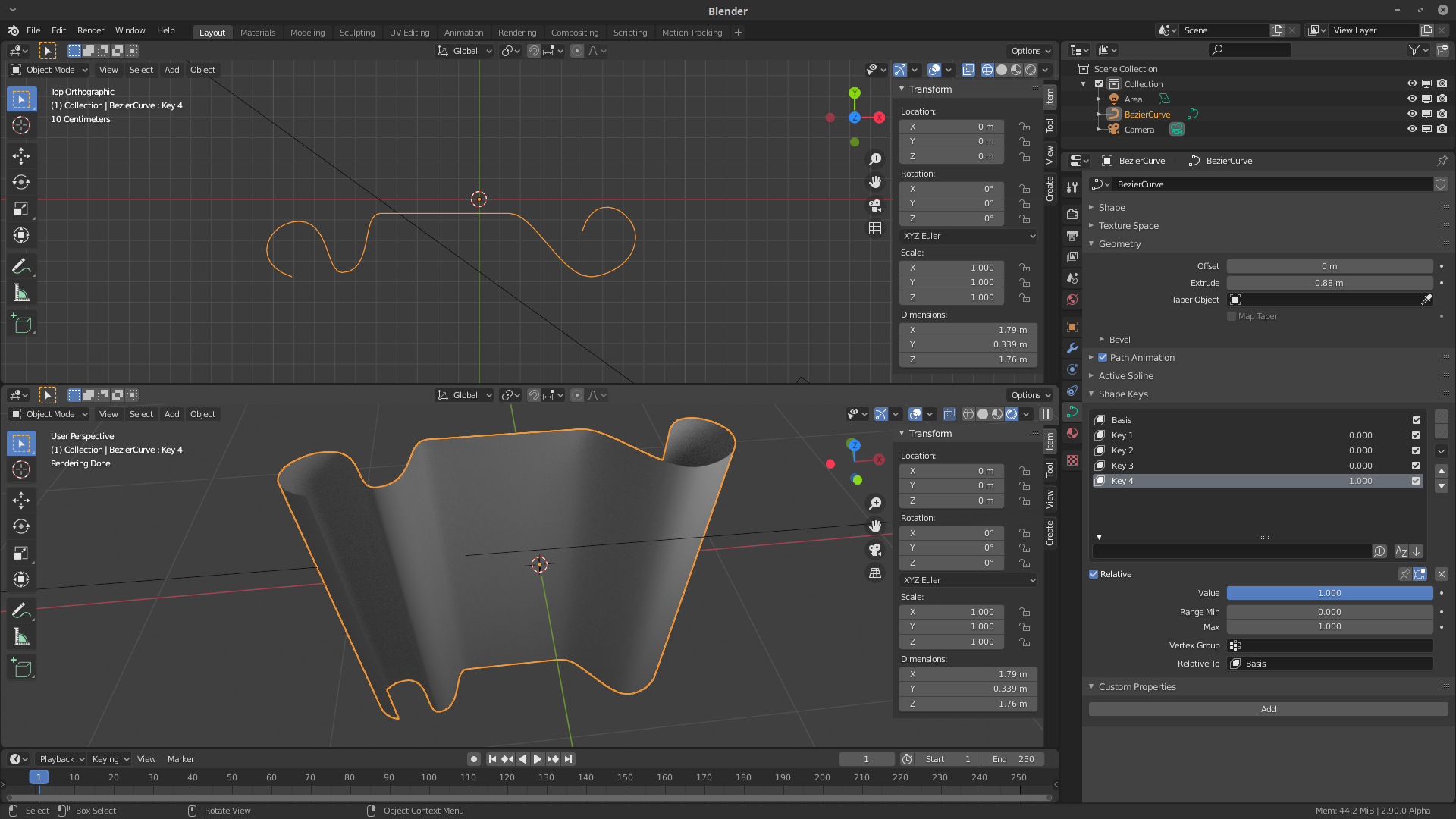
Task: Click the zoom view icon in top viewport
Action: 875,159
